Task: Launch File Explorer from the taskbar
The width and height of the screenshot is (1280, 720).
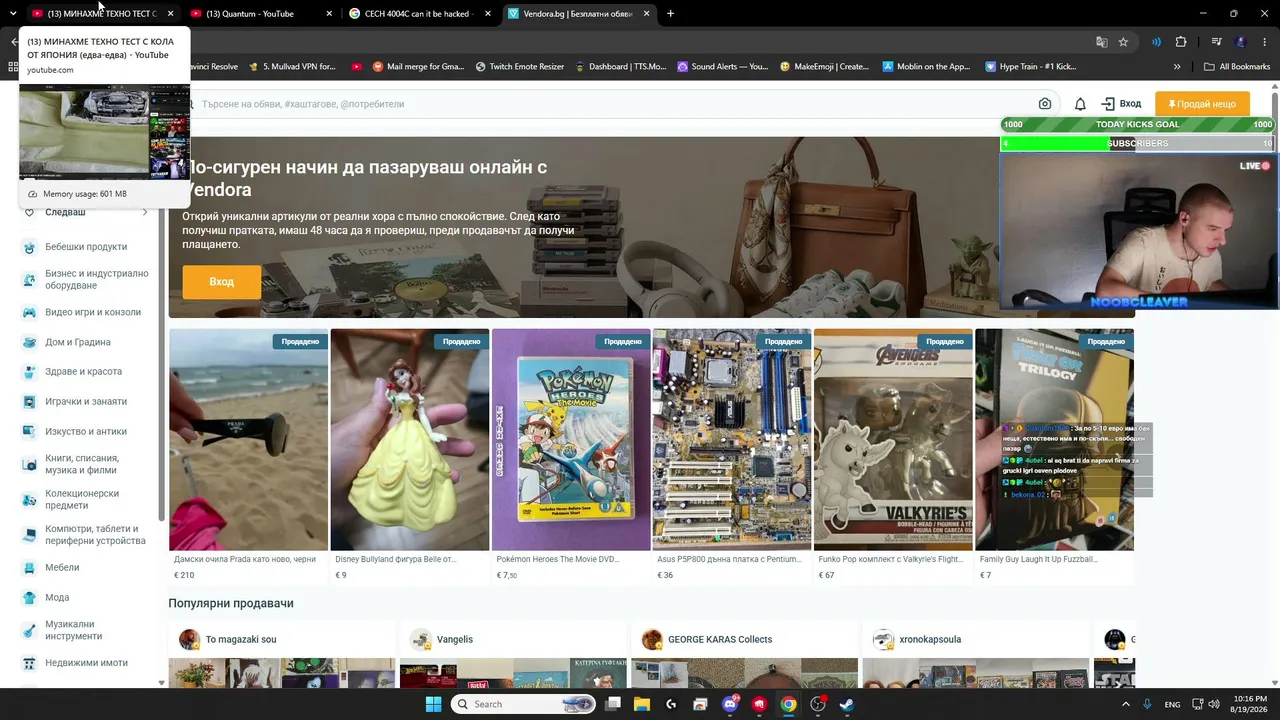Action: (x=640, y=704)
